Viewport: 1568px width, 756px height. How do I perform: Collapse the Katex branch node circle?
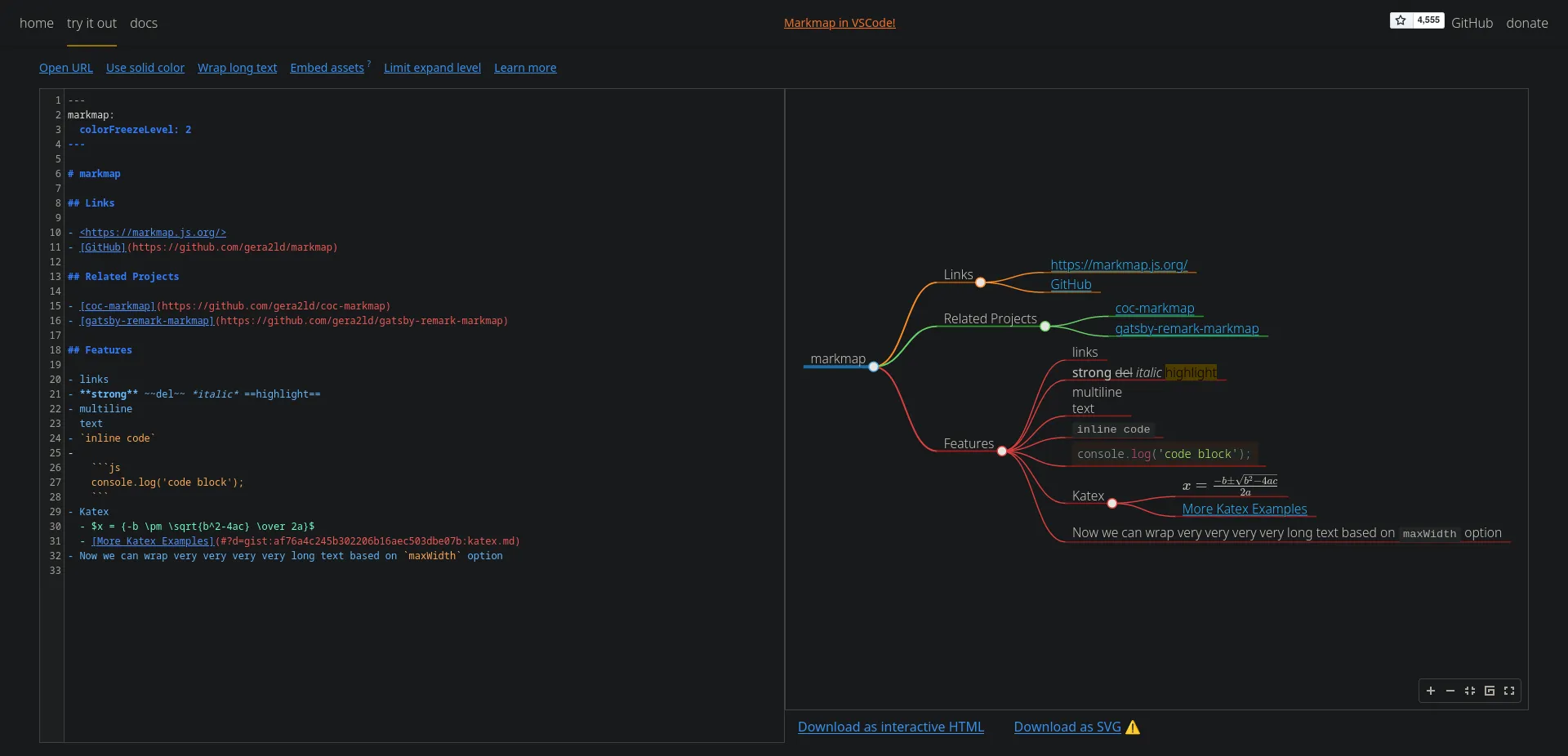tap(1112, 504)
